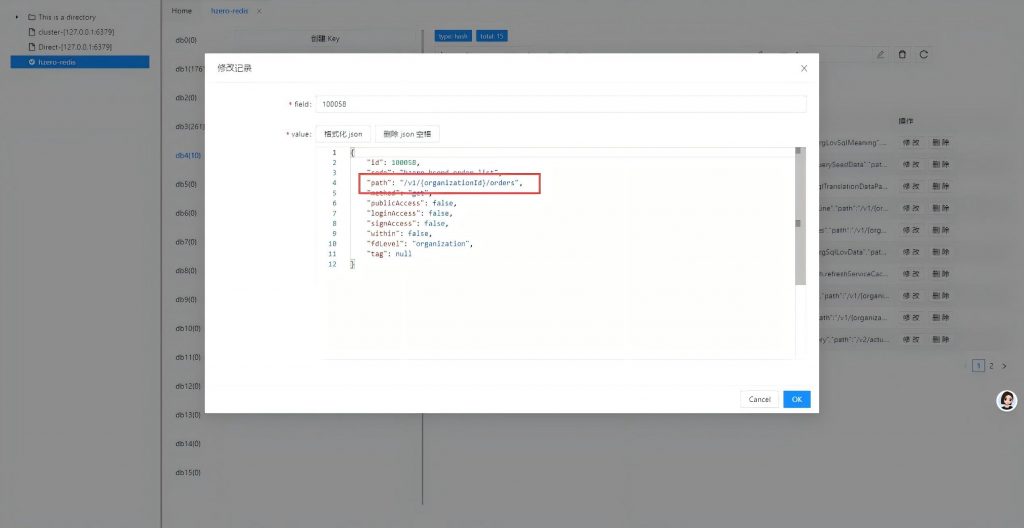Expand the This is a directory tree node
This screenshot has height=528, width=1024.
(x=17, y=17)
